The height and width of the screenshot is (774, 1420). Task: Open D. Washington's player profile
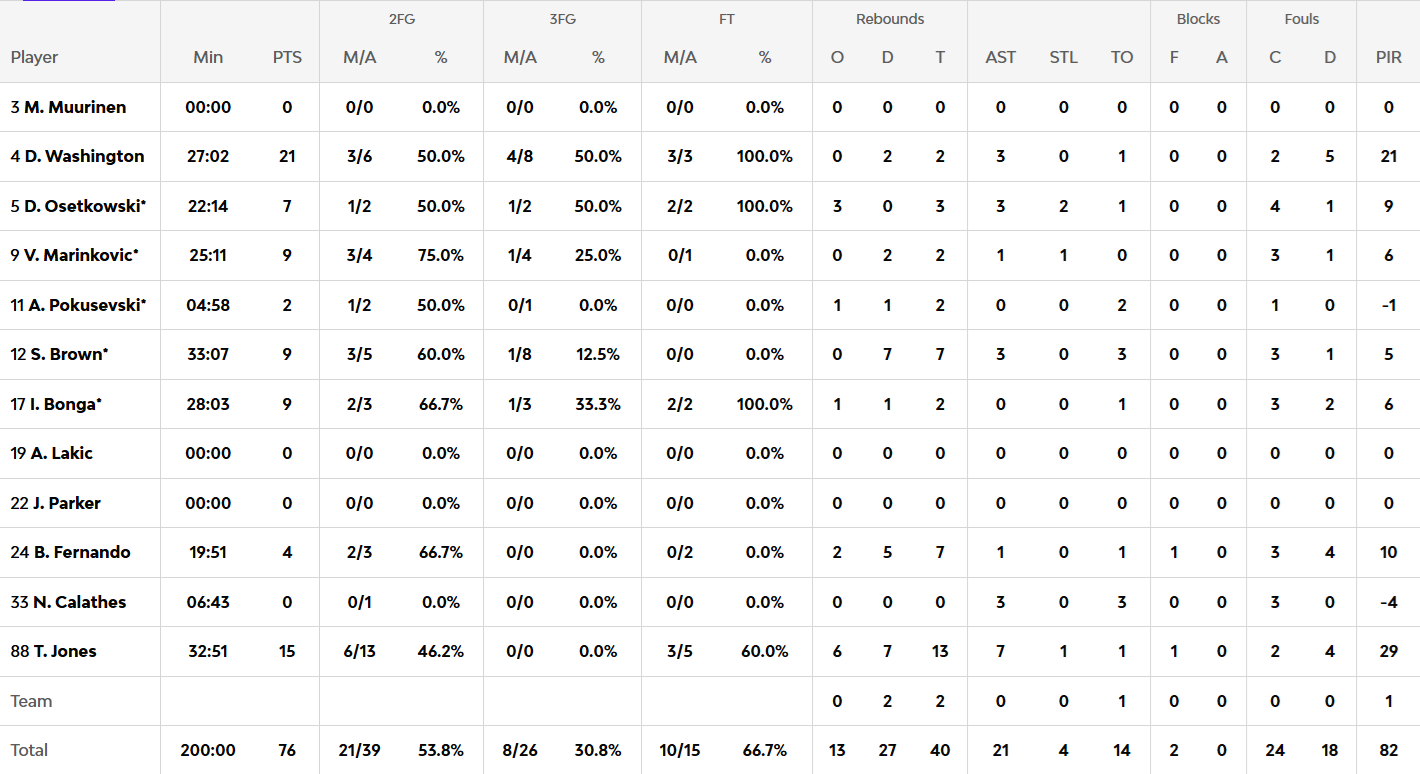(84, 156)
